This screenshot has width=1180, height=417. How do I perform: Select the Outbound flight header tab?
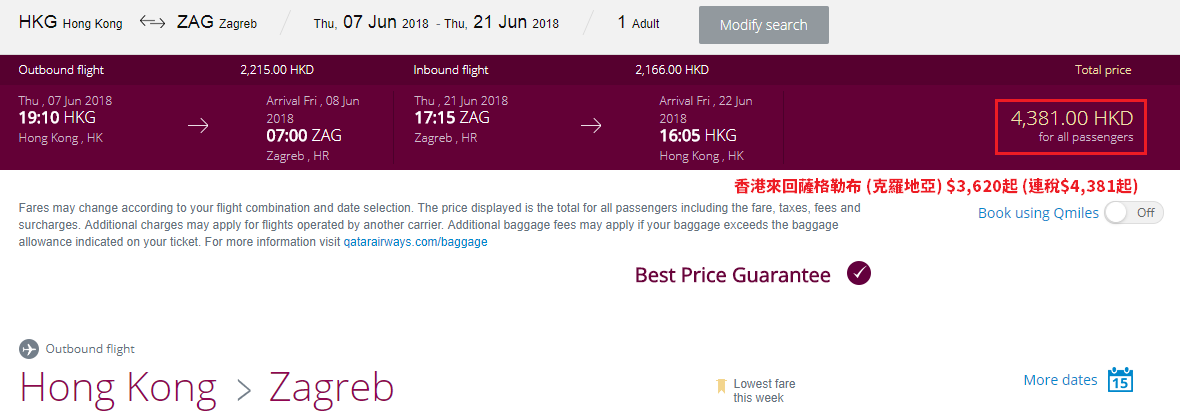point(61,70)
